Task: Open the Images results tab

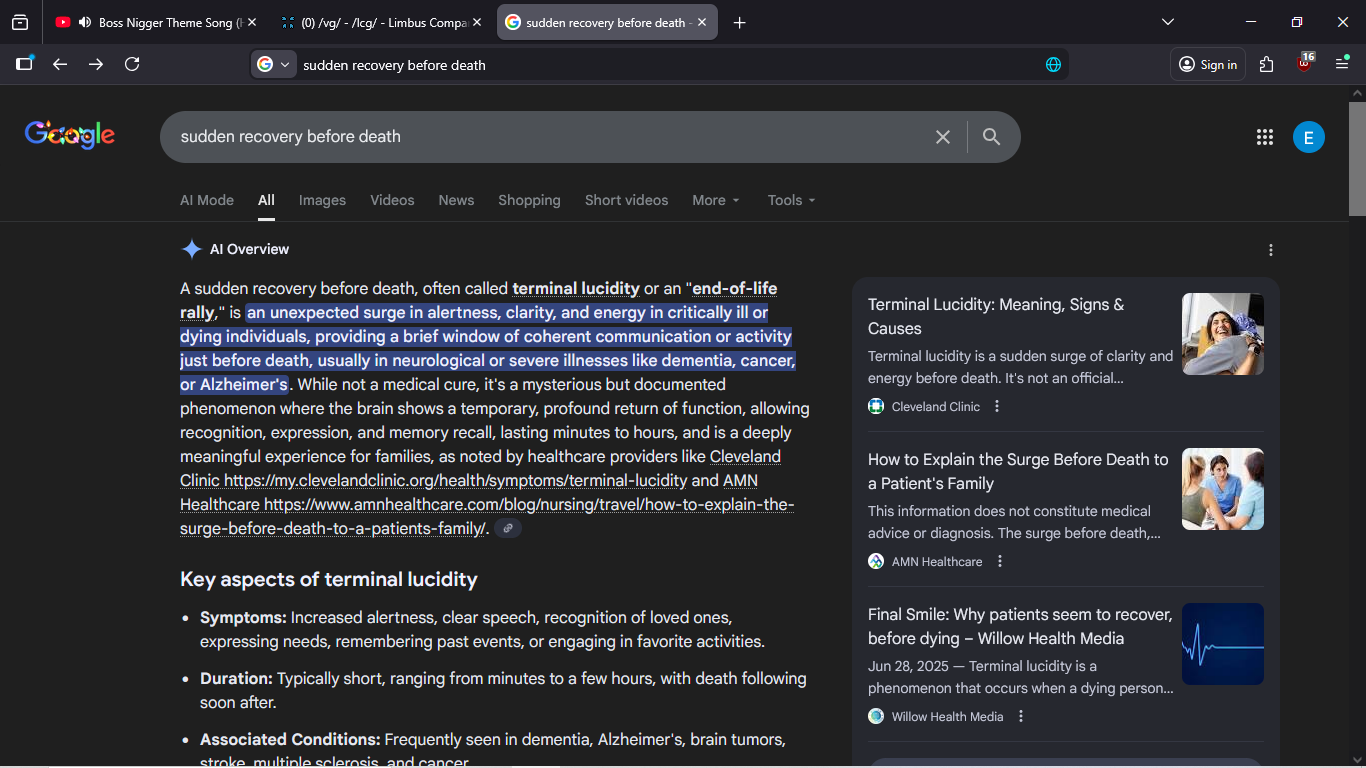Action: pos(322,200)
